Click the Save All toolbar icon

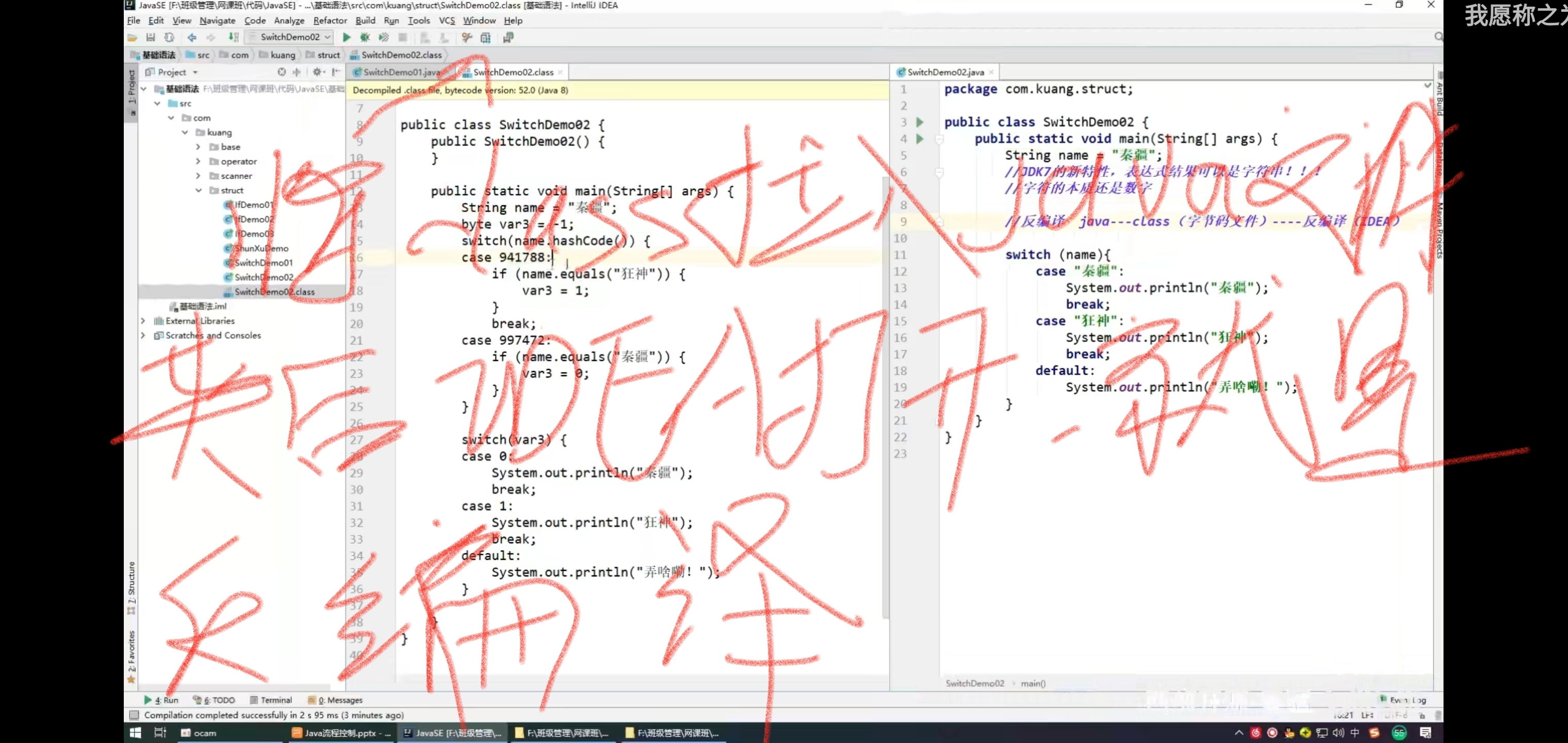[150, 37]
